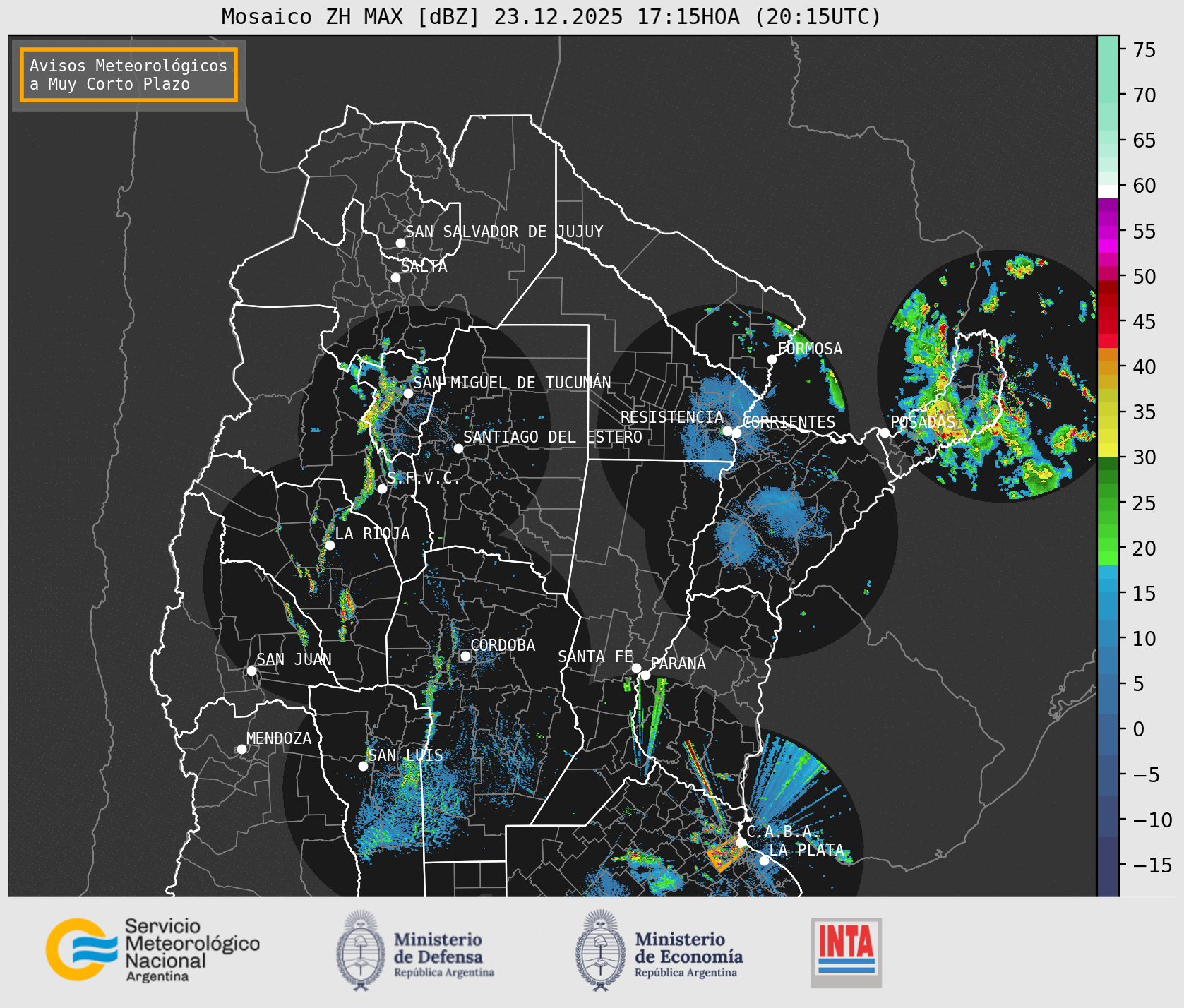Image resolution: width=1184 pixels, height=1008 pixels.
Task: Click the San Luis city marker
Action: pos(363,766)
